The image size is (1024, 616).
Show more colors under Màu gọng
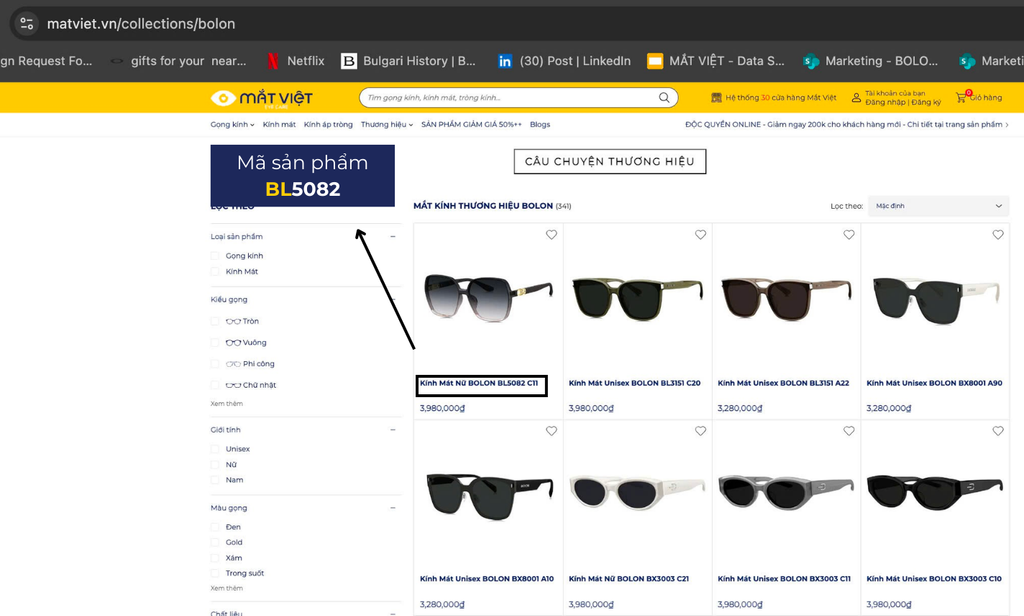pyautogui.click(x=227, y=589)
